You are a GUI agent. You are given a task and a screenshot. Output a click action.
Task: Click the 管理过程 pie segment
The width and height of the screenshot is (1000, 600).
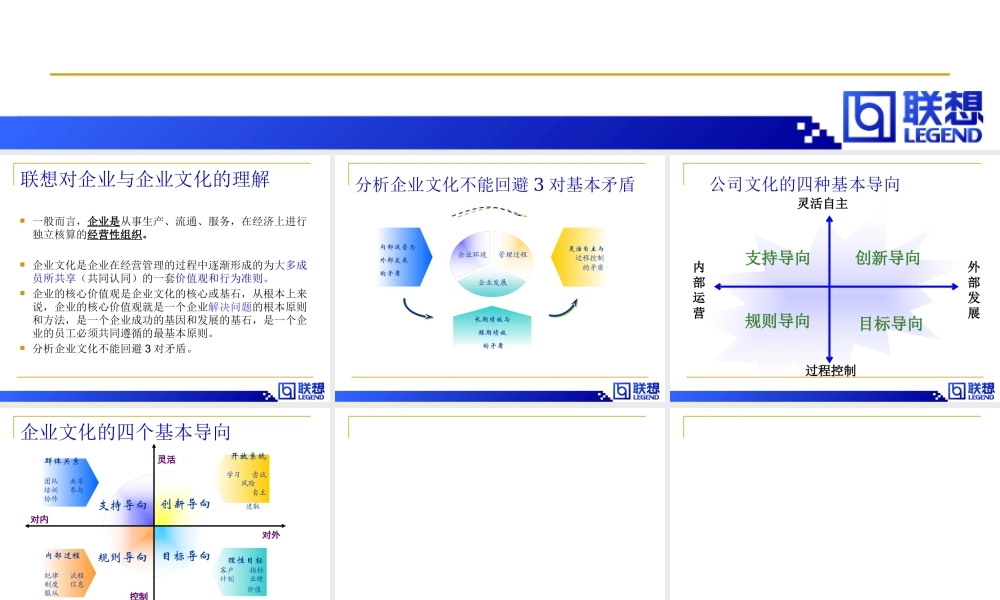click(x=513, y=254)
